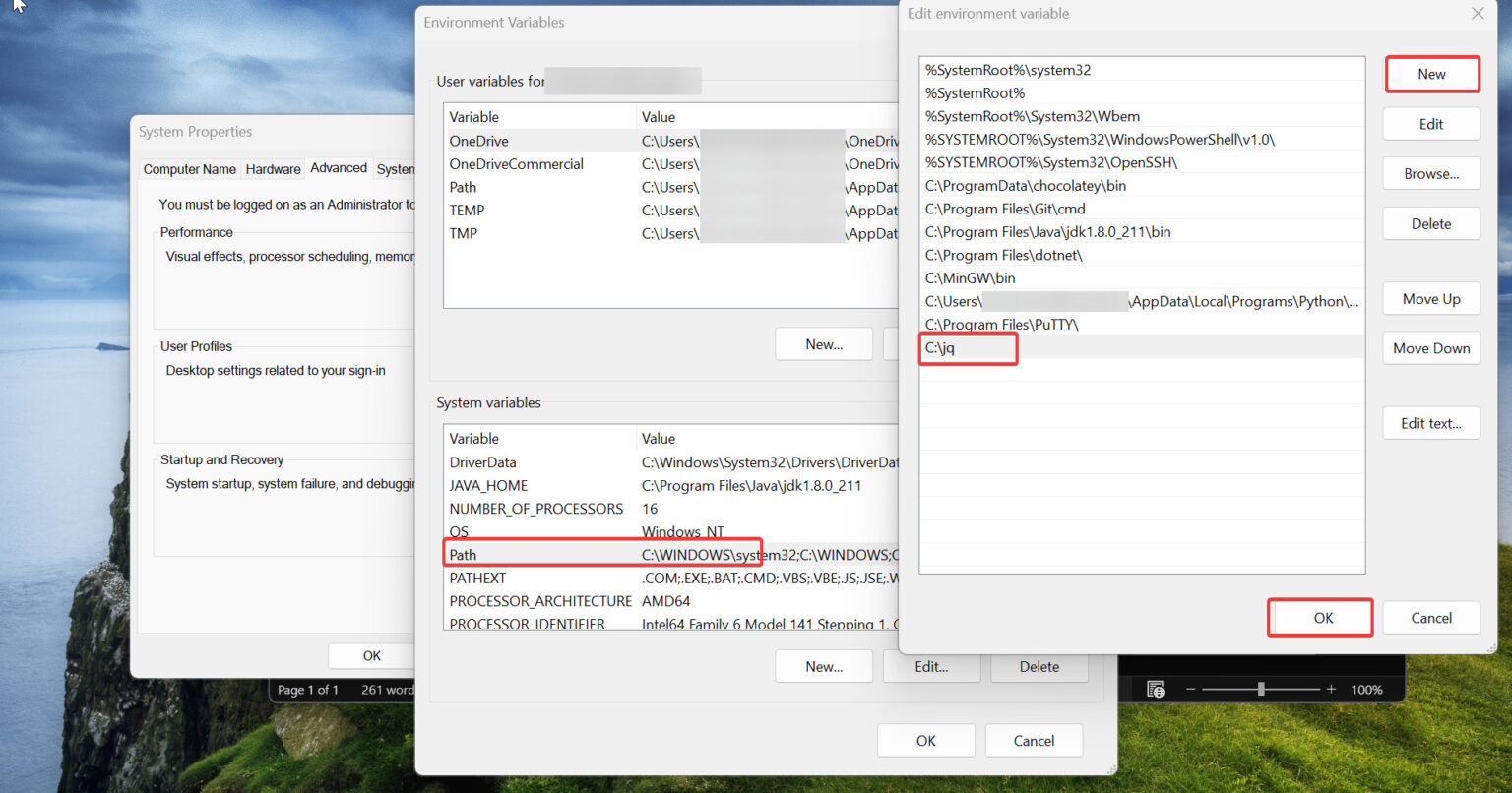Select the JAVA_HOME variable

[x=488, y=485]
